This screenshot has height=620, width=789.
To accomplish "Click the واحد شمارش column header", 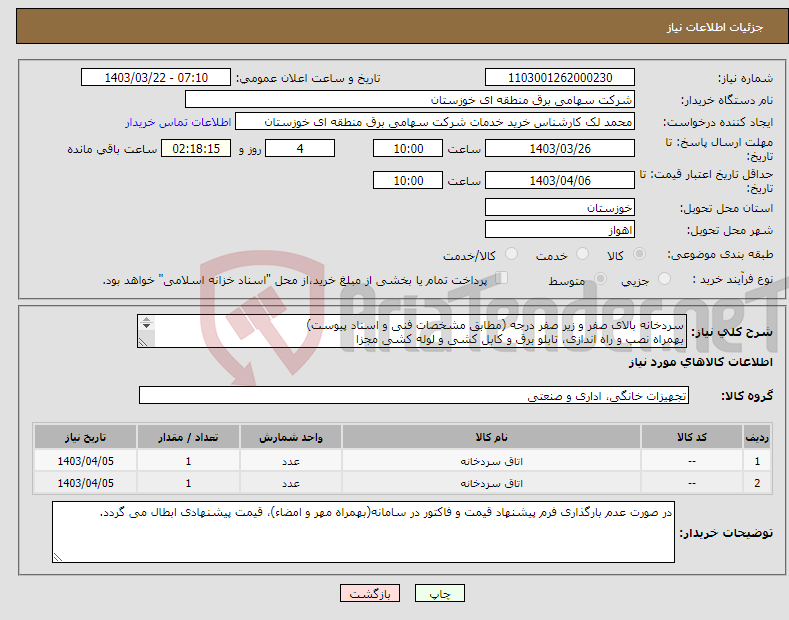I will coord(291,437).
